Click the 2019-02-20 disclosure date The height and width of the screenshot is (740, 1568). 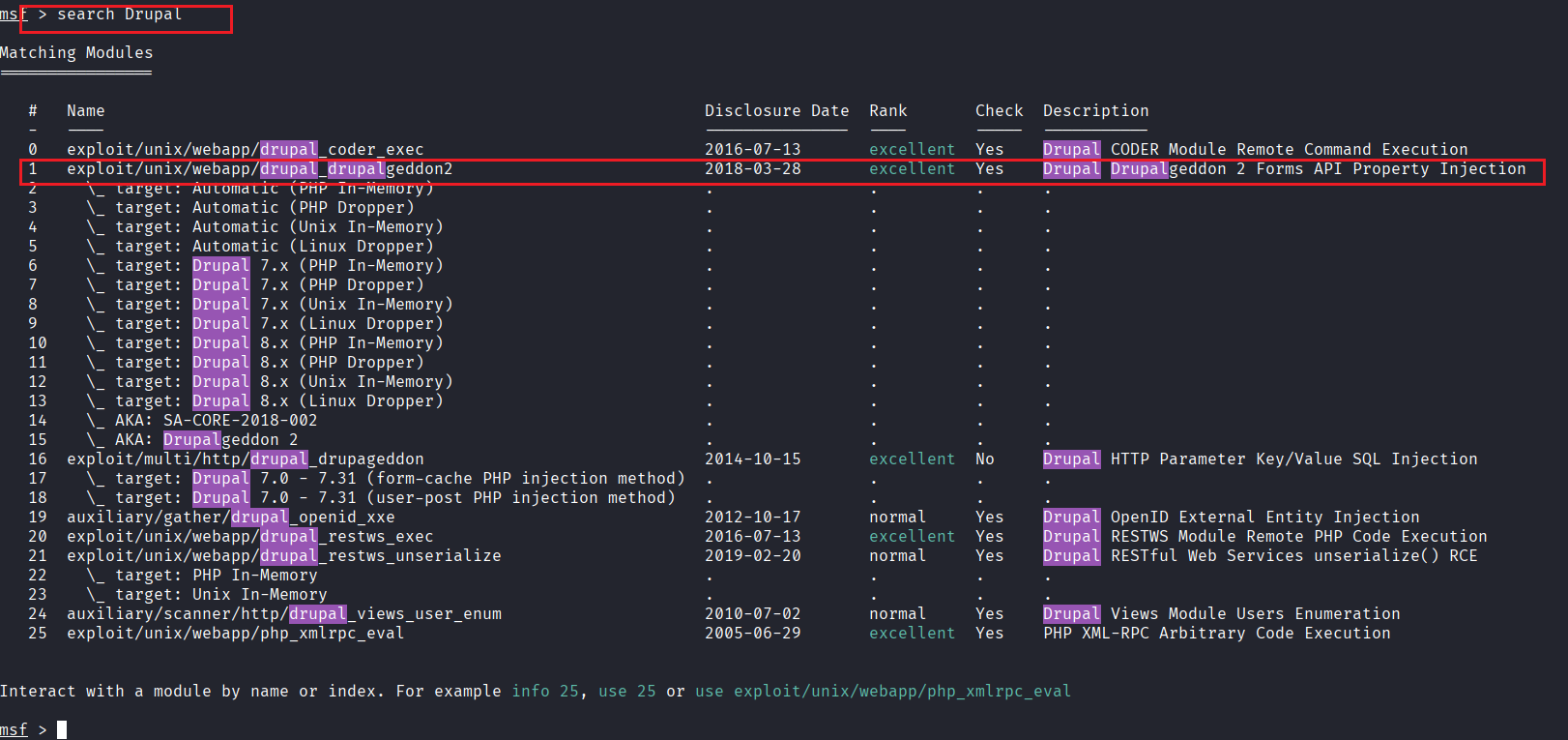click(752, 556)
